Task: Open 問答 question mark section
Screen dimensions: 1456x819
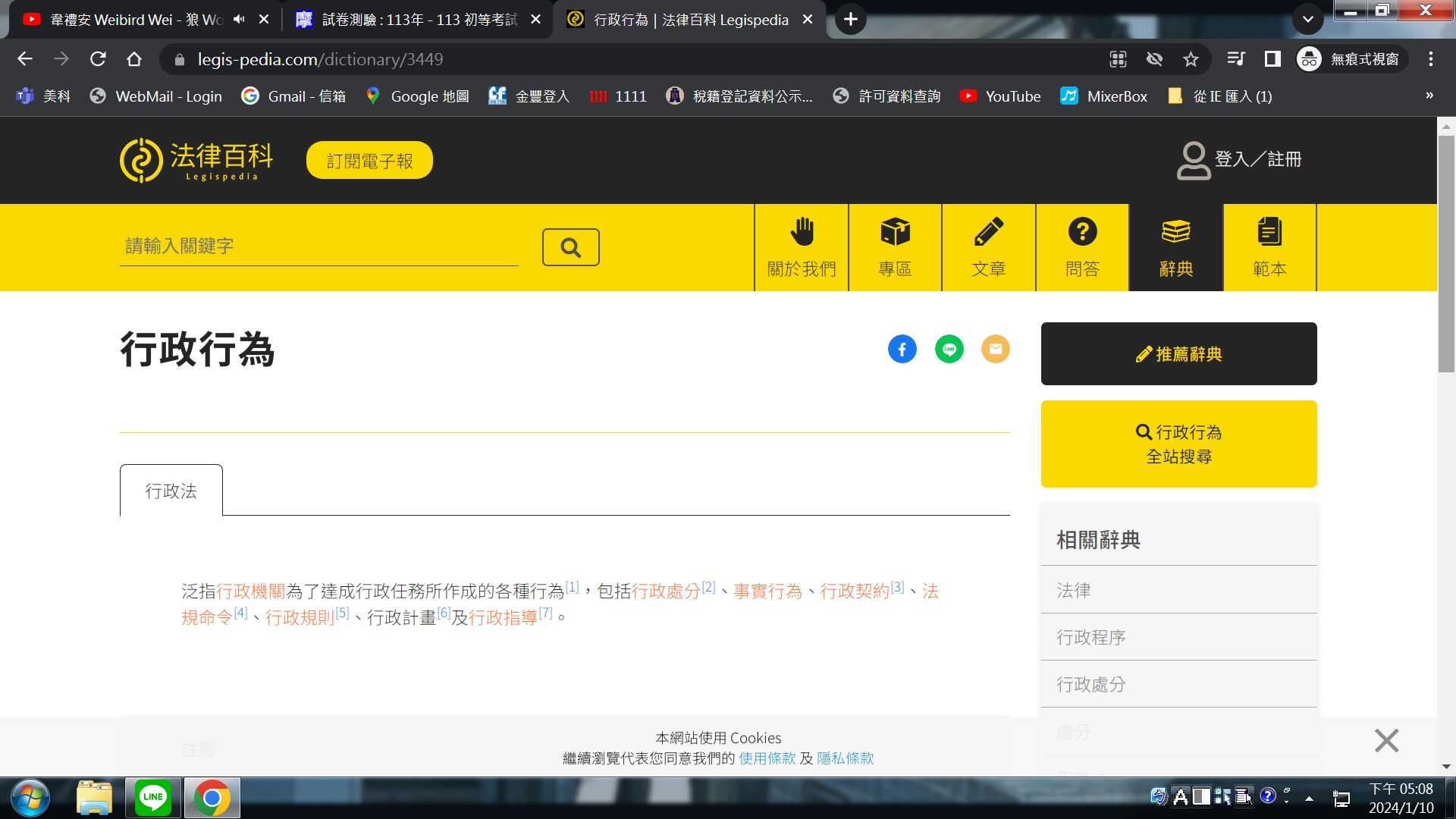Action: (x=1082, y=247)
